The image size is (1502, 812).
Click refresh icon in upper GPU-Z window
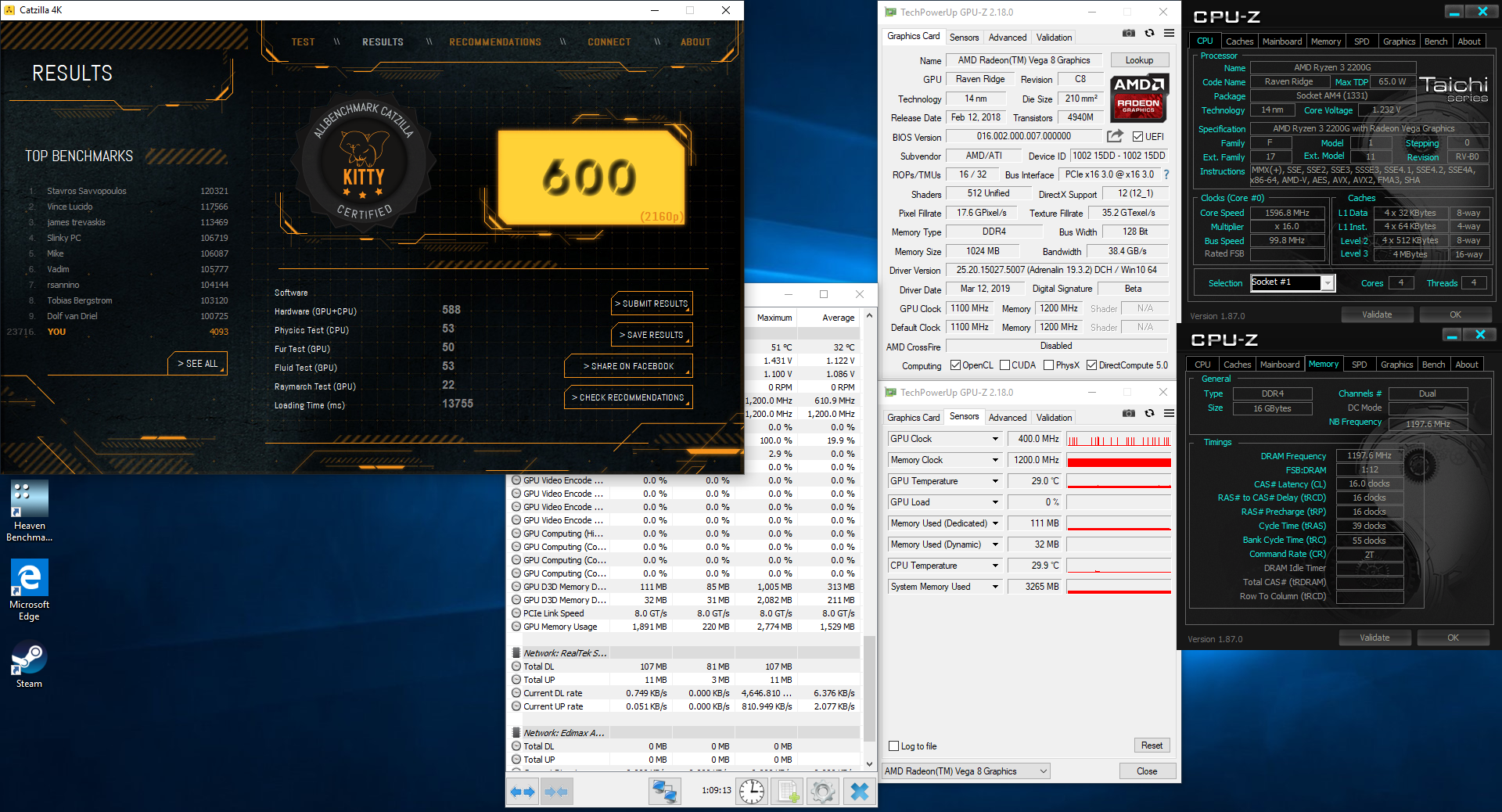1149,34
